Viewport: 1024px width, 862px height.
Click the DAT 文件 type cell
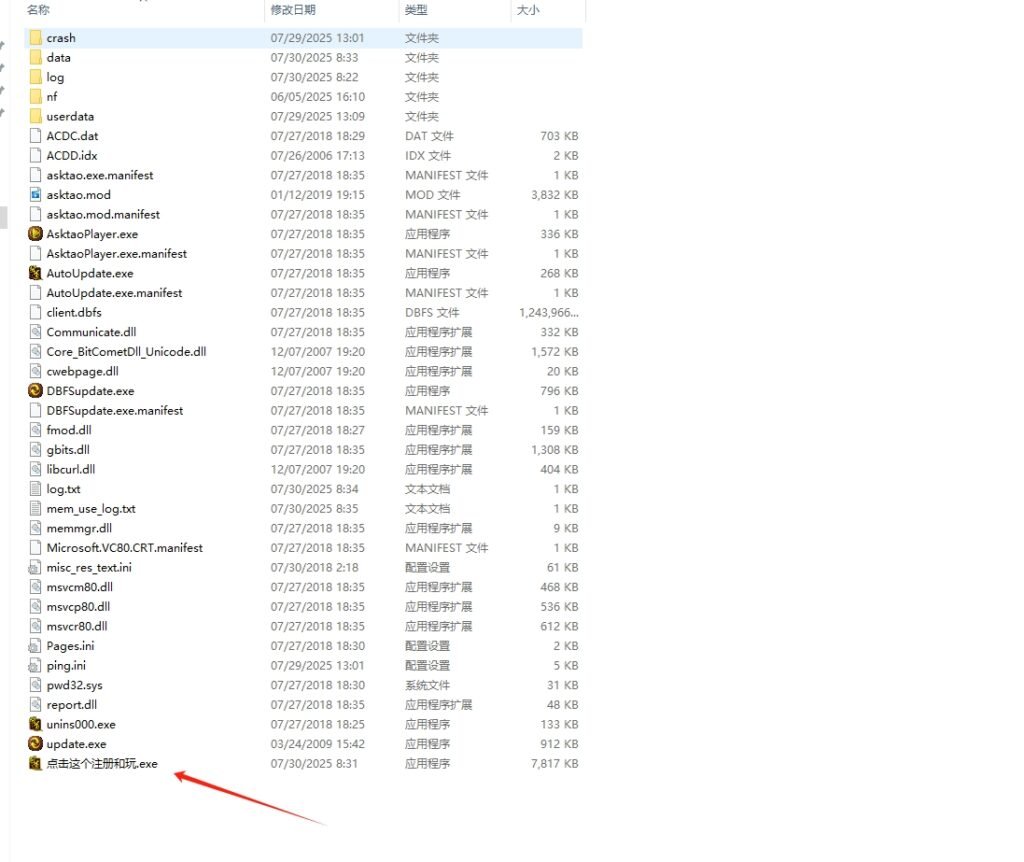click(429, 136)
